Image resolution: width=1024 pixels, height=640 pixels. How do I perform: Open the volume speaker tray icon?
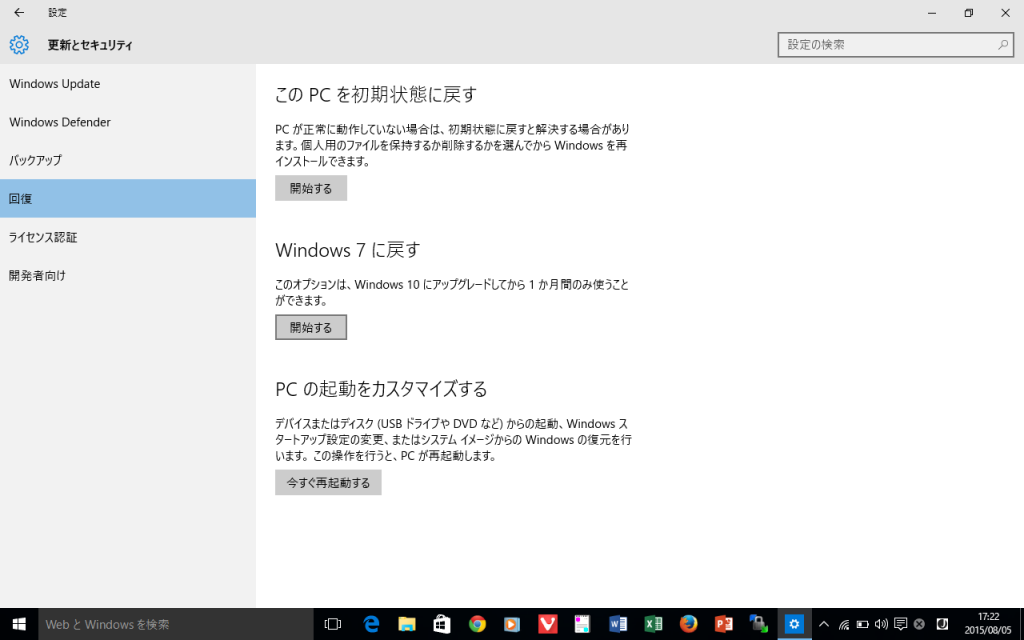[x=881, y=624]
